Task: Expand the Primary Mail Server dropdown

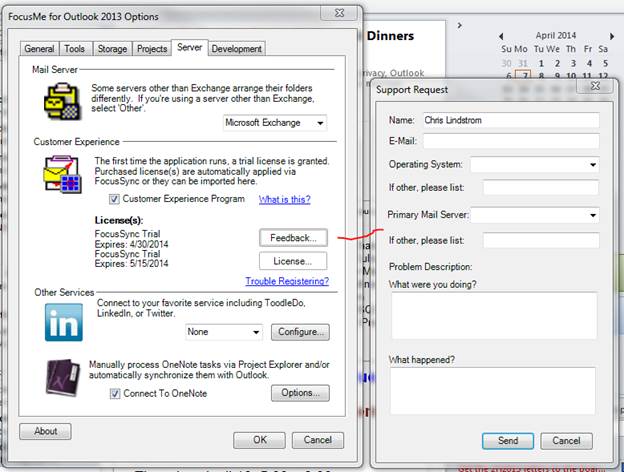Action: (x=534, y=215)
